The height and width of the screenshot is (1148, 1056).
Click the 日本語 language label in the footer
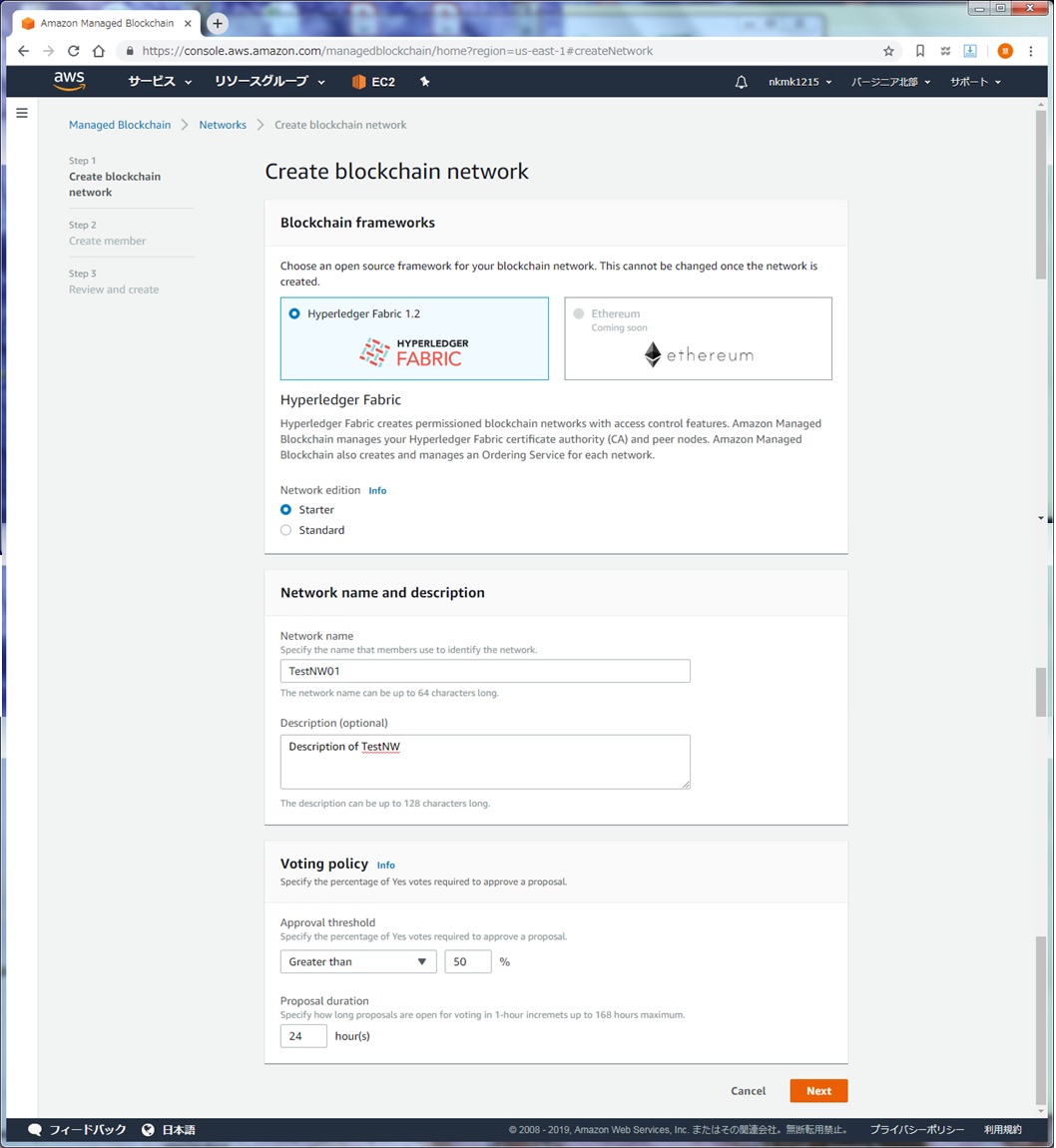pos(179,1129)
